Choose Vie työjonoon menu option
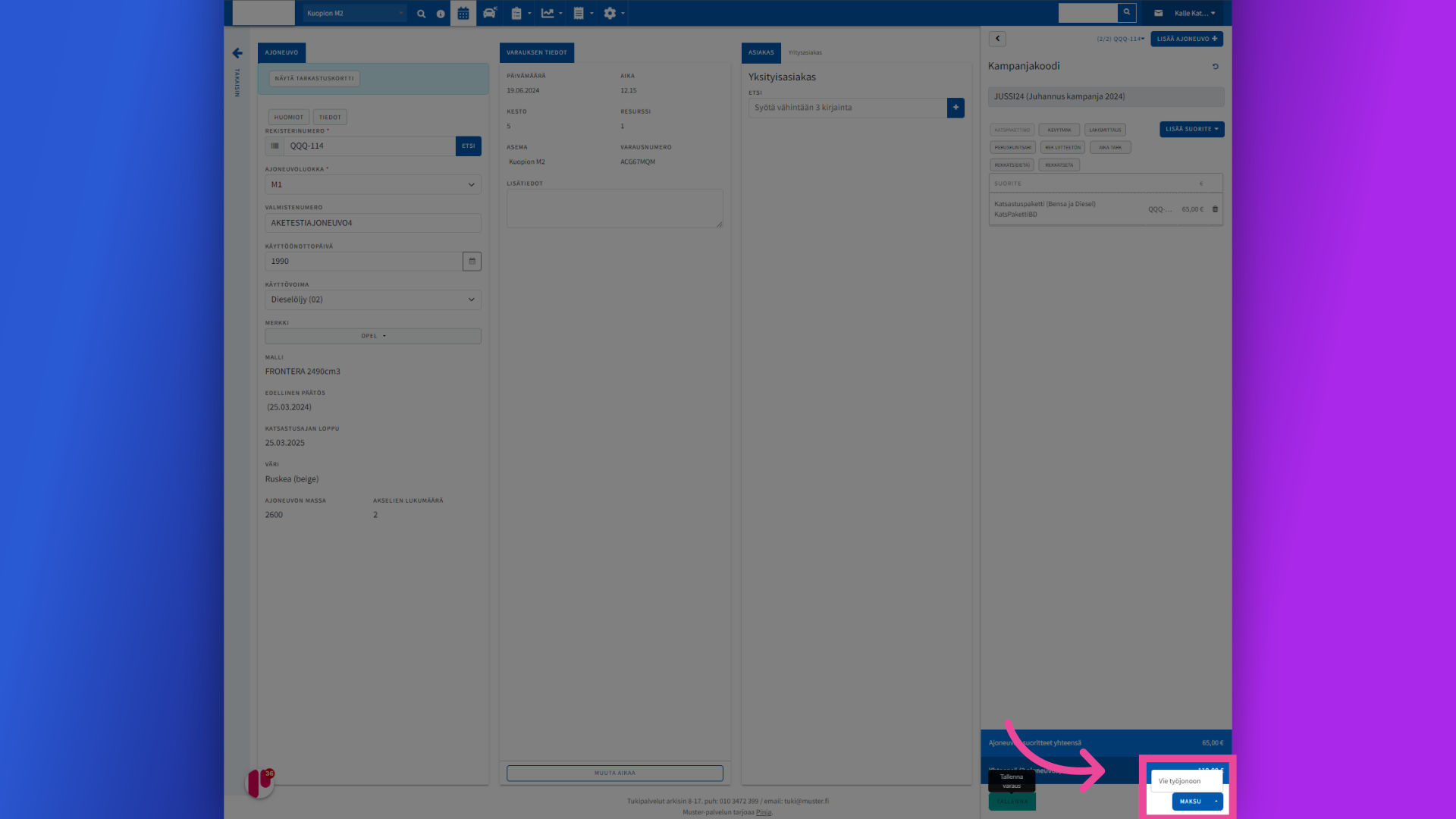 coord(1186,781)
